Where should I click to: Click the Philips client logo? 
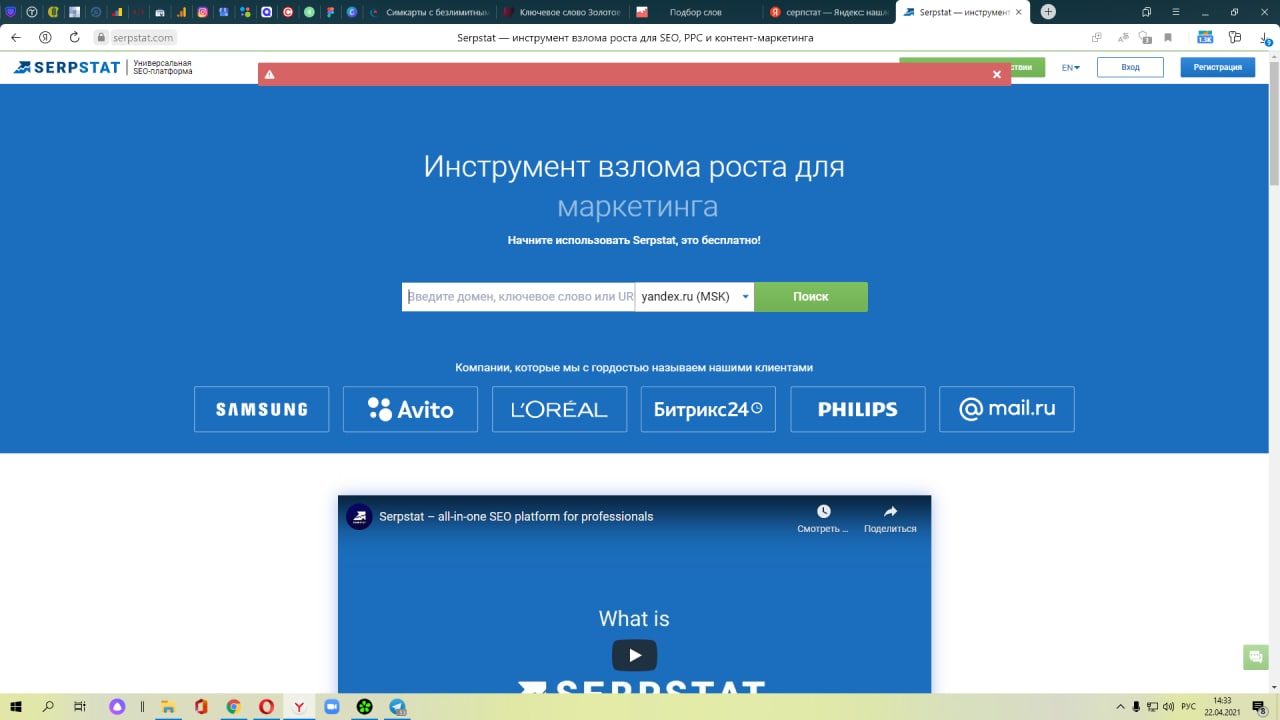point(857,409)
